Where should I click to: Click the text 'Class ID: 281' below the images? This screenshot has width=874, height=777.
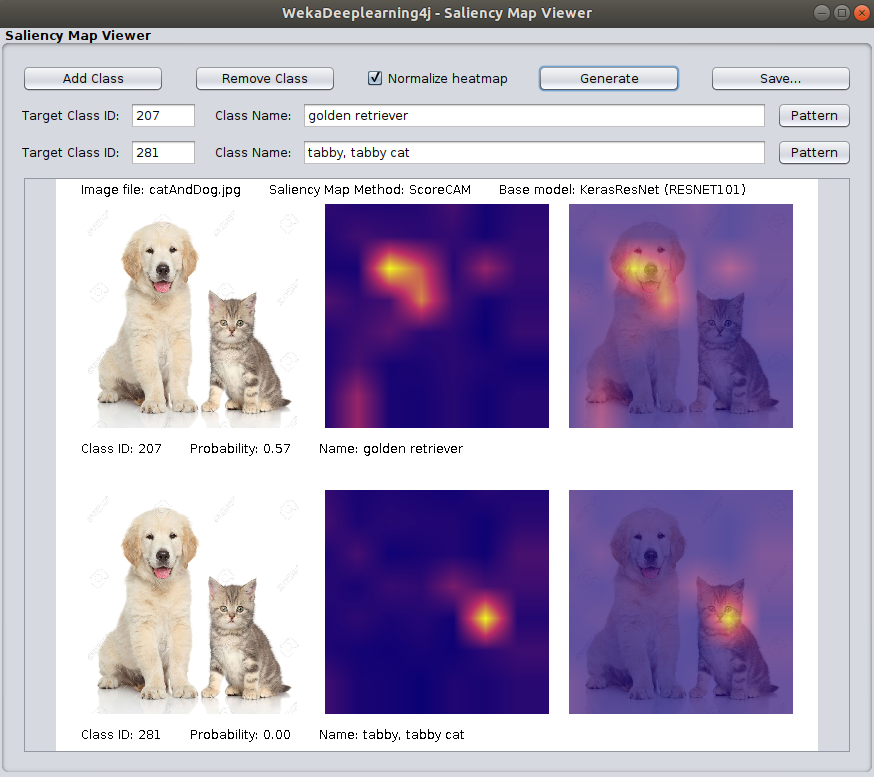120,735
